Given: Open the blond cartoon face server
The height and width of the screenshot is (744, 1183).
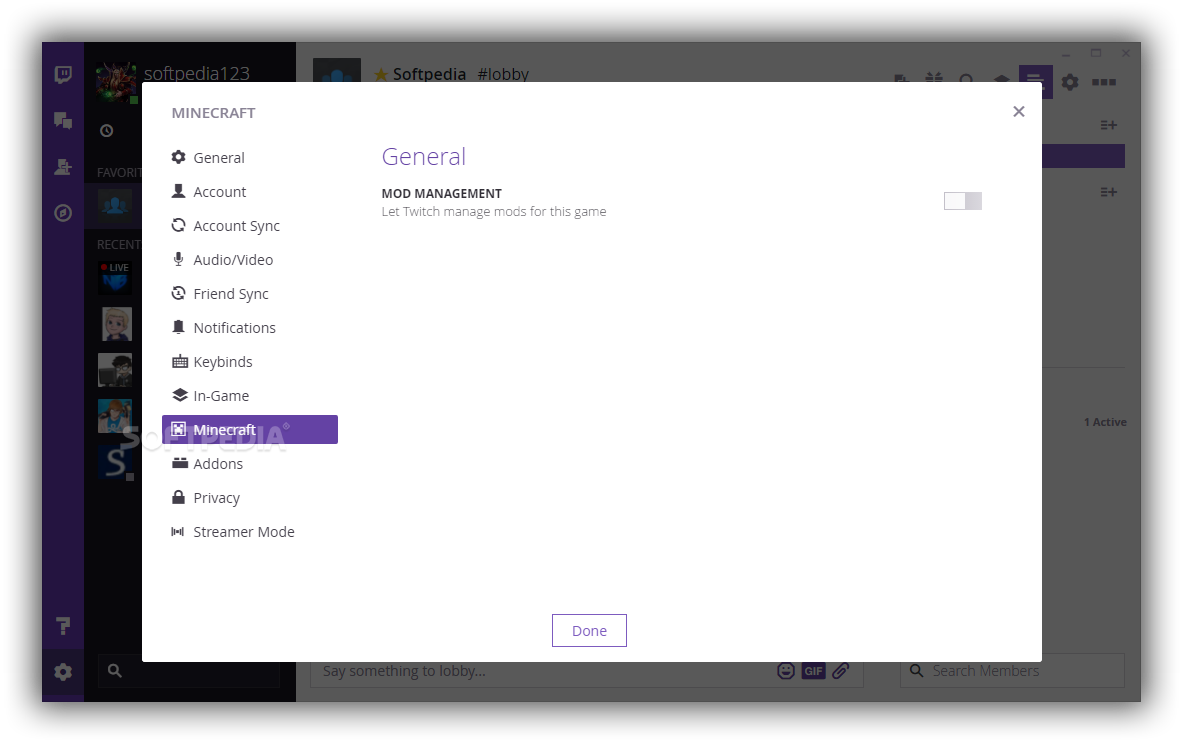Looking at the screenshot, I should click(116, 324).
